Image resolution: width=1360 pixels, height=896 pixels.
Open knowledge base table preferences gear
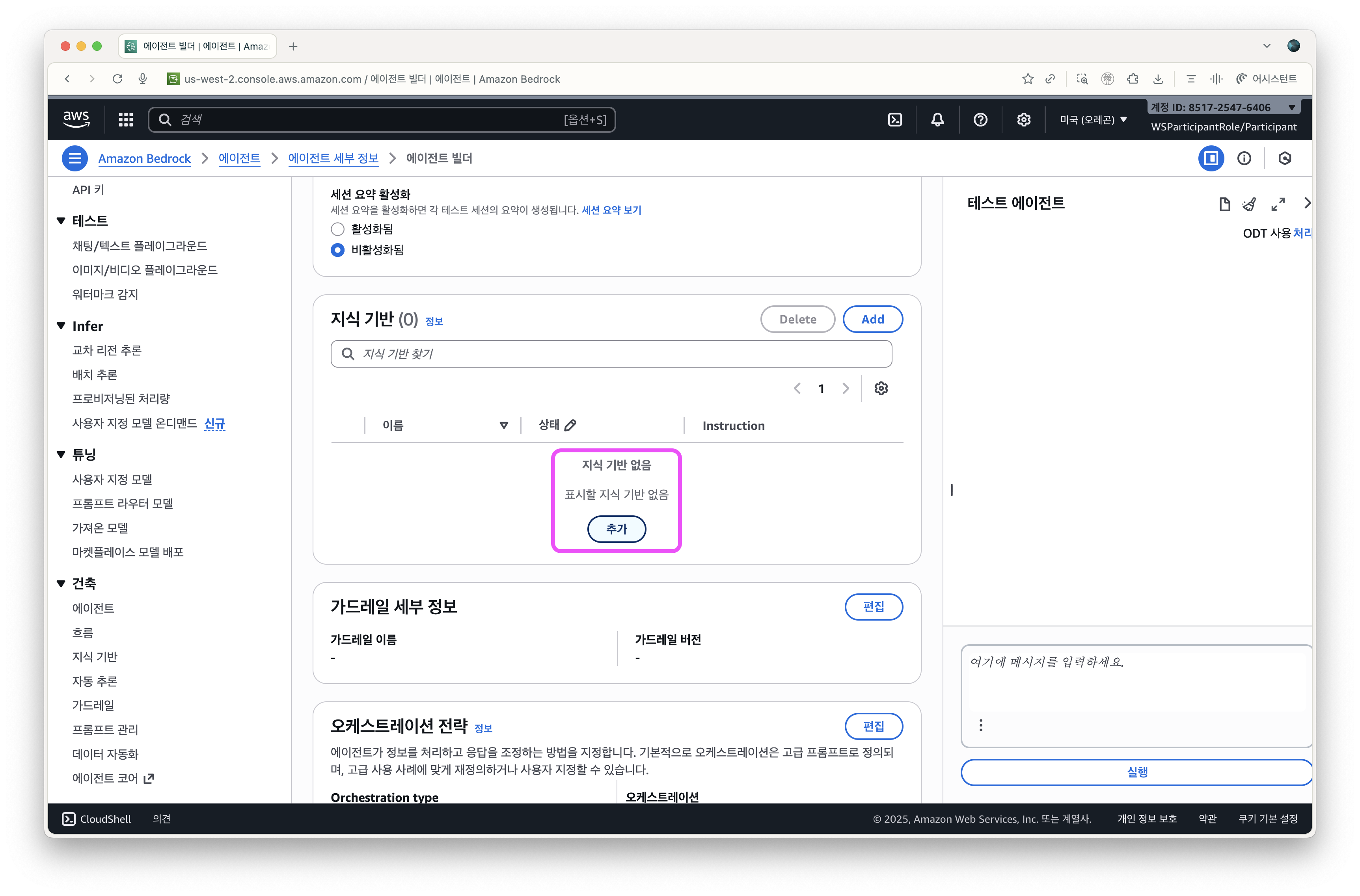(x=881, y=389)
